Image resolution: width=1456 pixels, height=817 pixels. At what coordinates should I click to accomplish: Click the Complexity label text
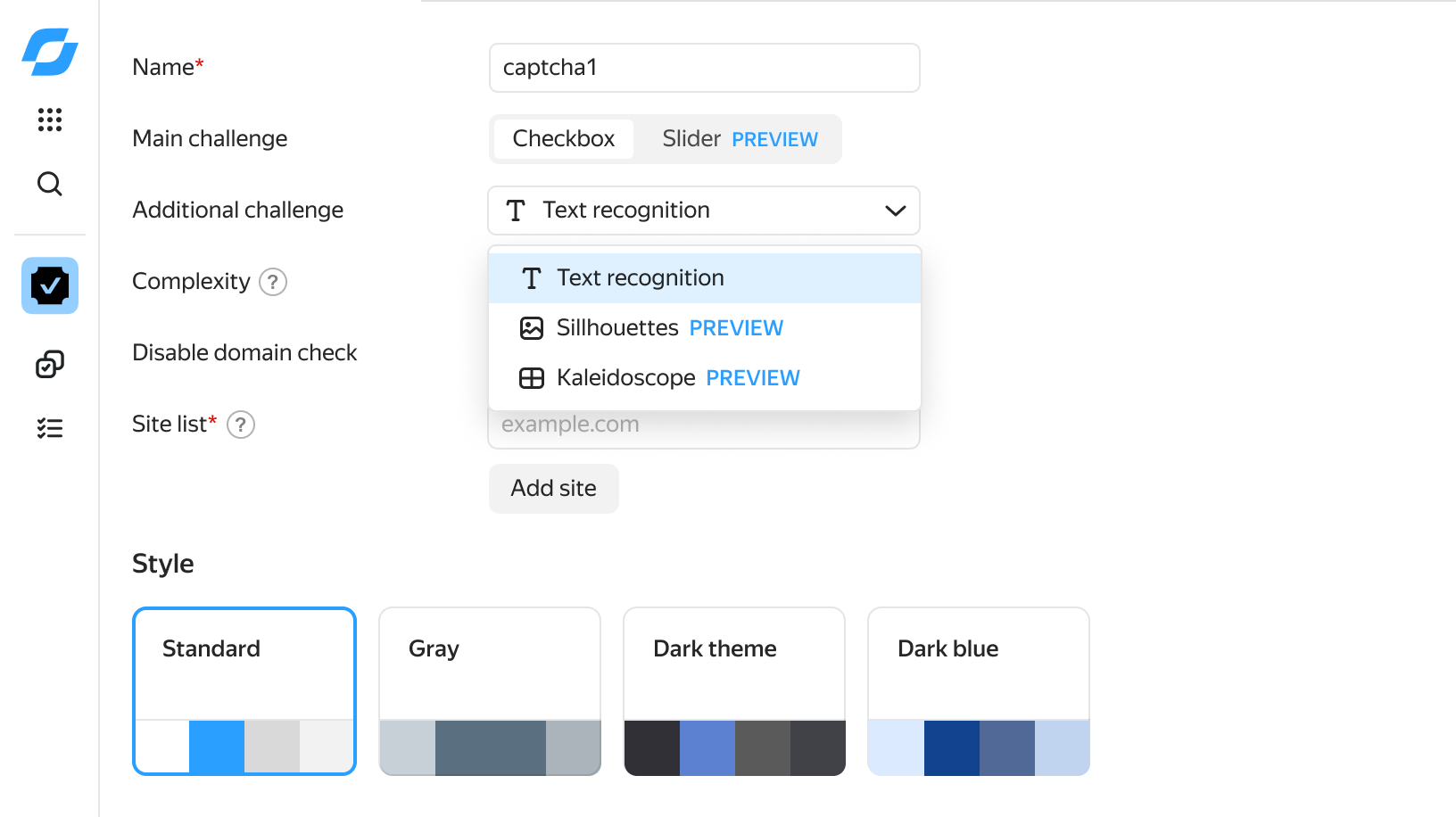coord(191,282)
